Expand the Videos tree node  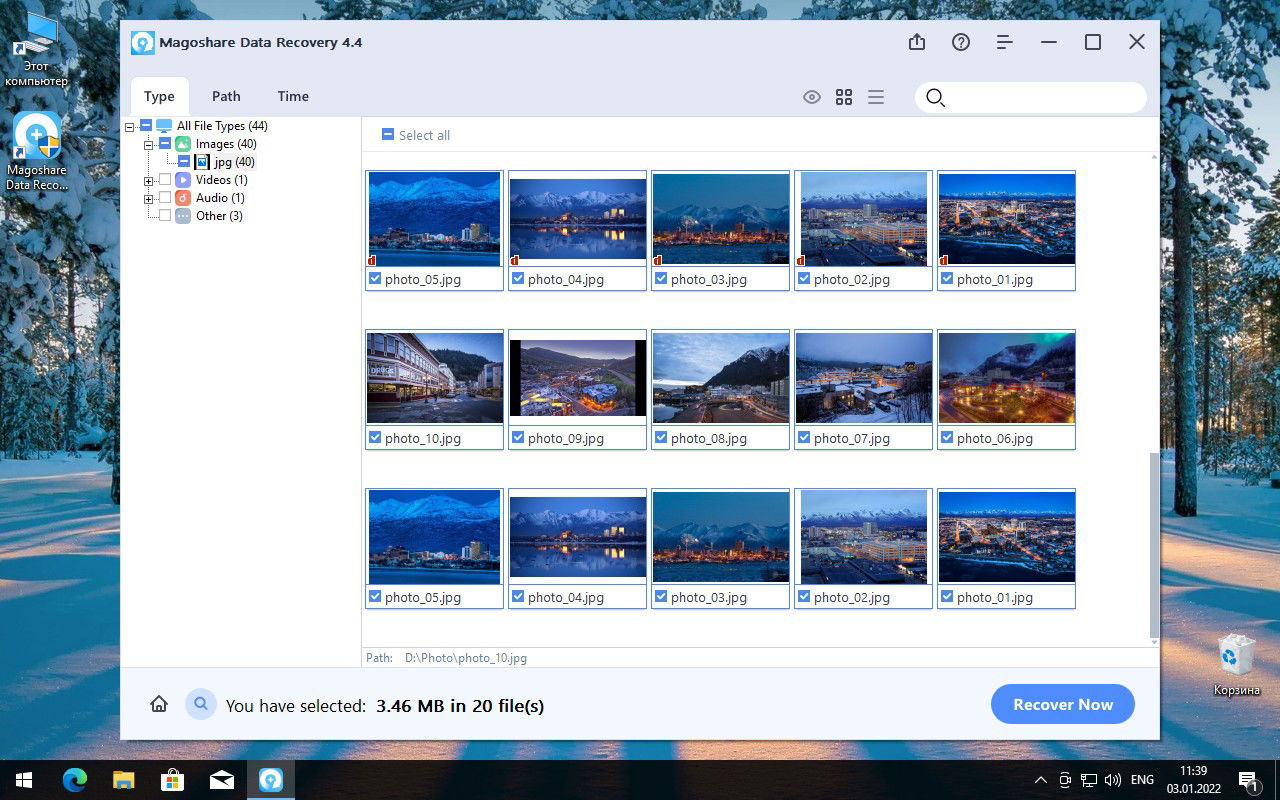click(x=148, y=181)
